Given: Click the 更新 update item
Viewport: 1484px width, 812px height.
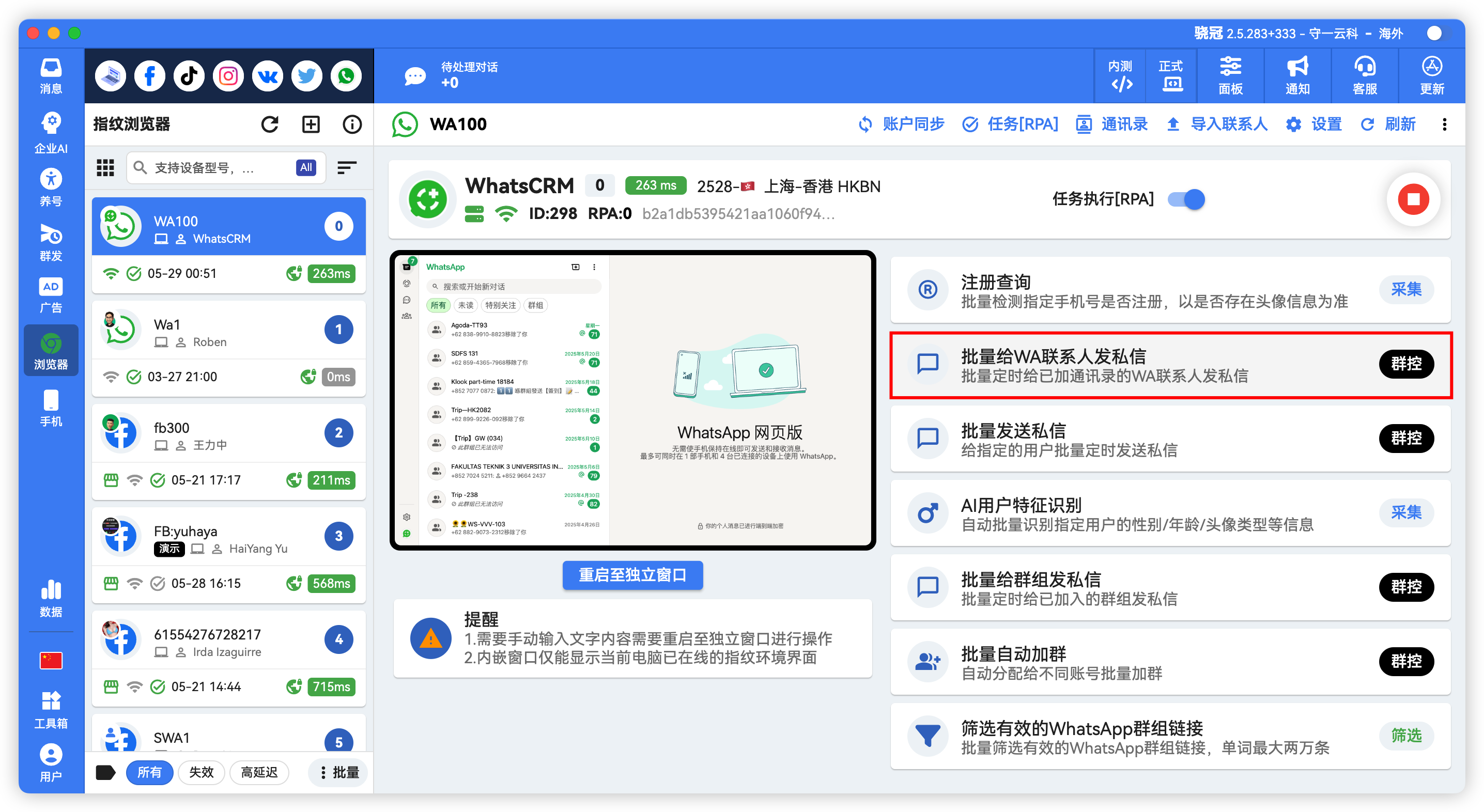Looking at the screenshot, I should pyautogui.click(x=1432, y=75).
